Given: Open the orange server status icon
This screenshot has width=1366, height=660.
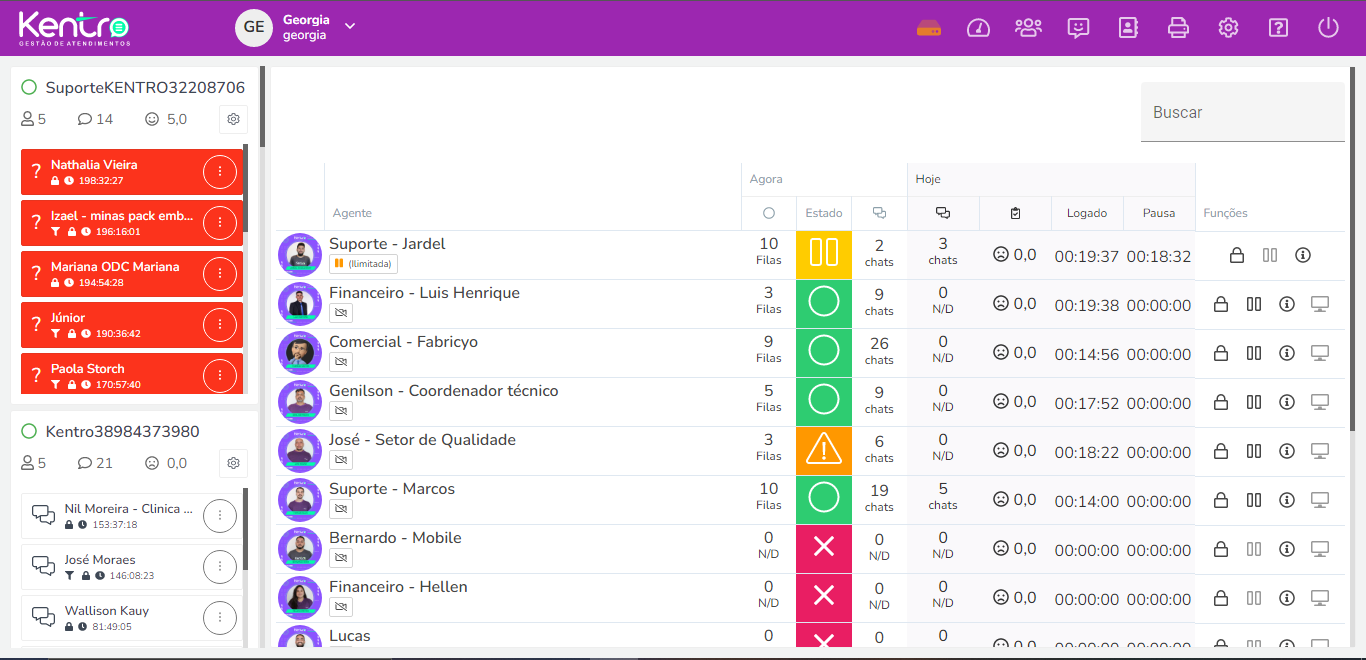Looking at the screenshot, I should pyautogui.click(x=929, y=28).
